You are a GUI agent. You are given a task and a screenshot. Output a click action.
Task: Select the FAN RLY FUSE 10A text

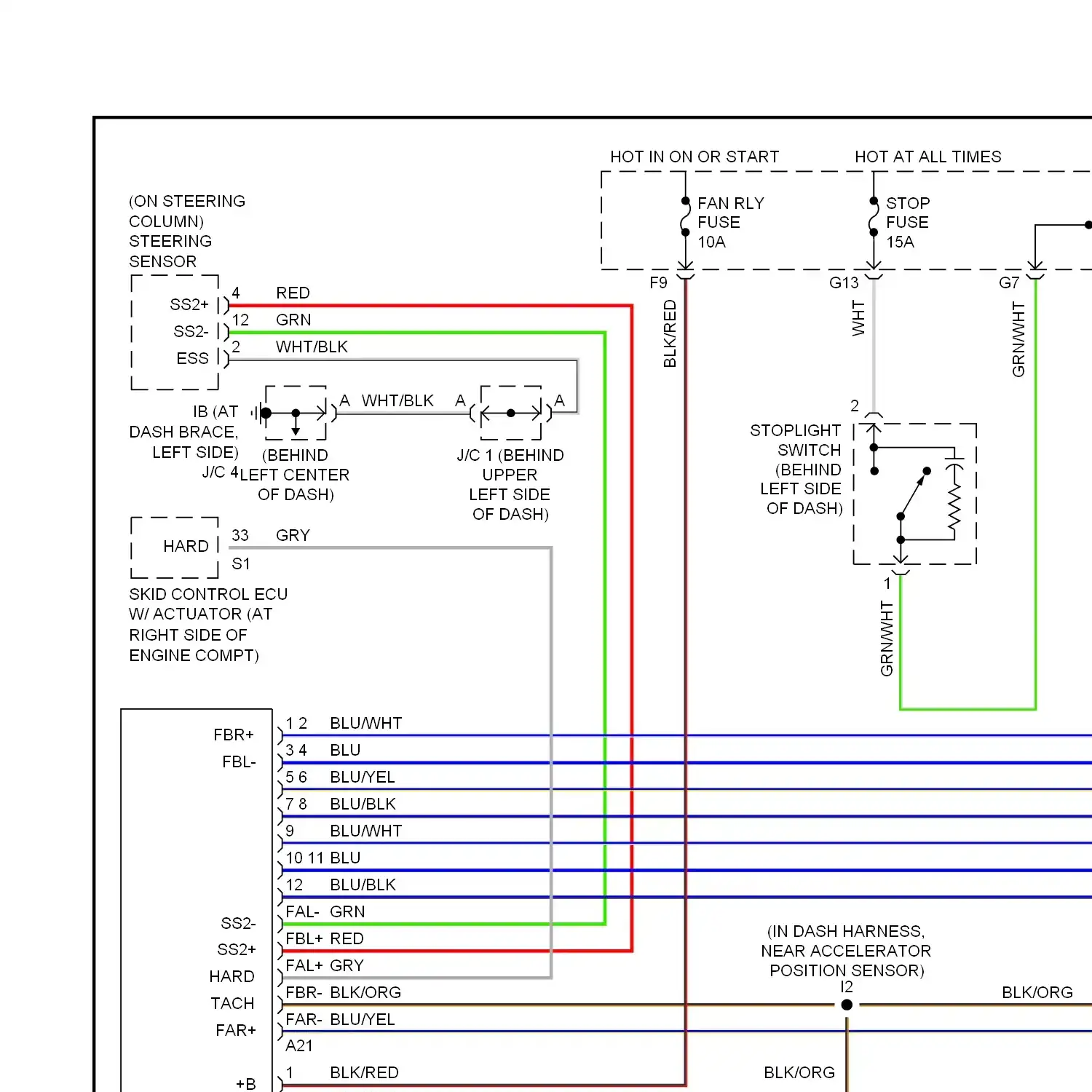click(x=731, y=223)
